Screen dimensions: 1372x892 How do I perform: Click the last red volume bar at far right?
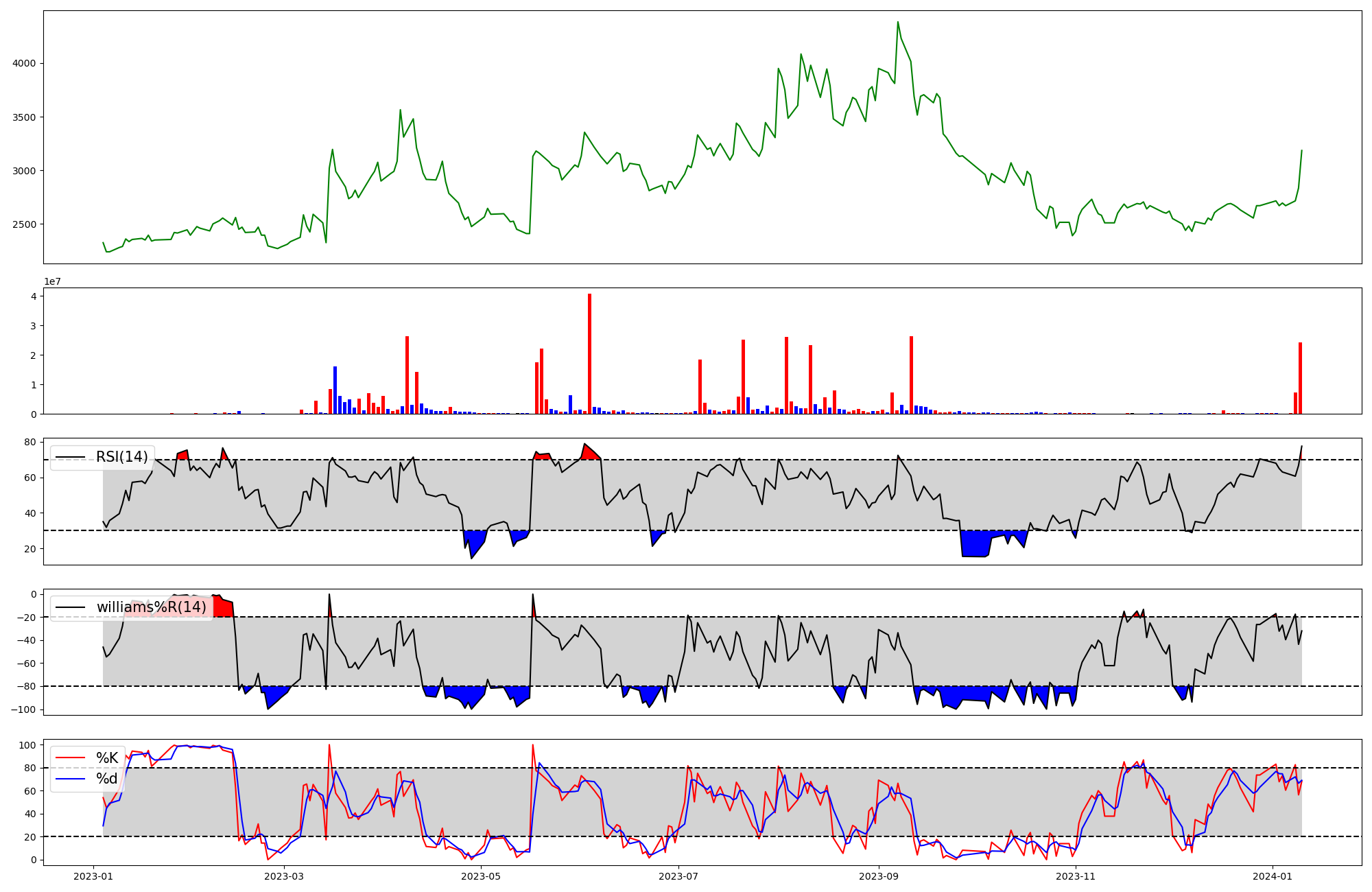[1300, 377]
